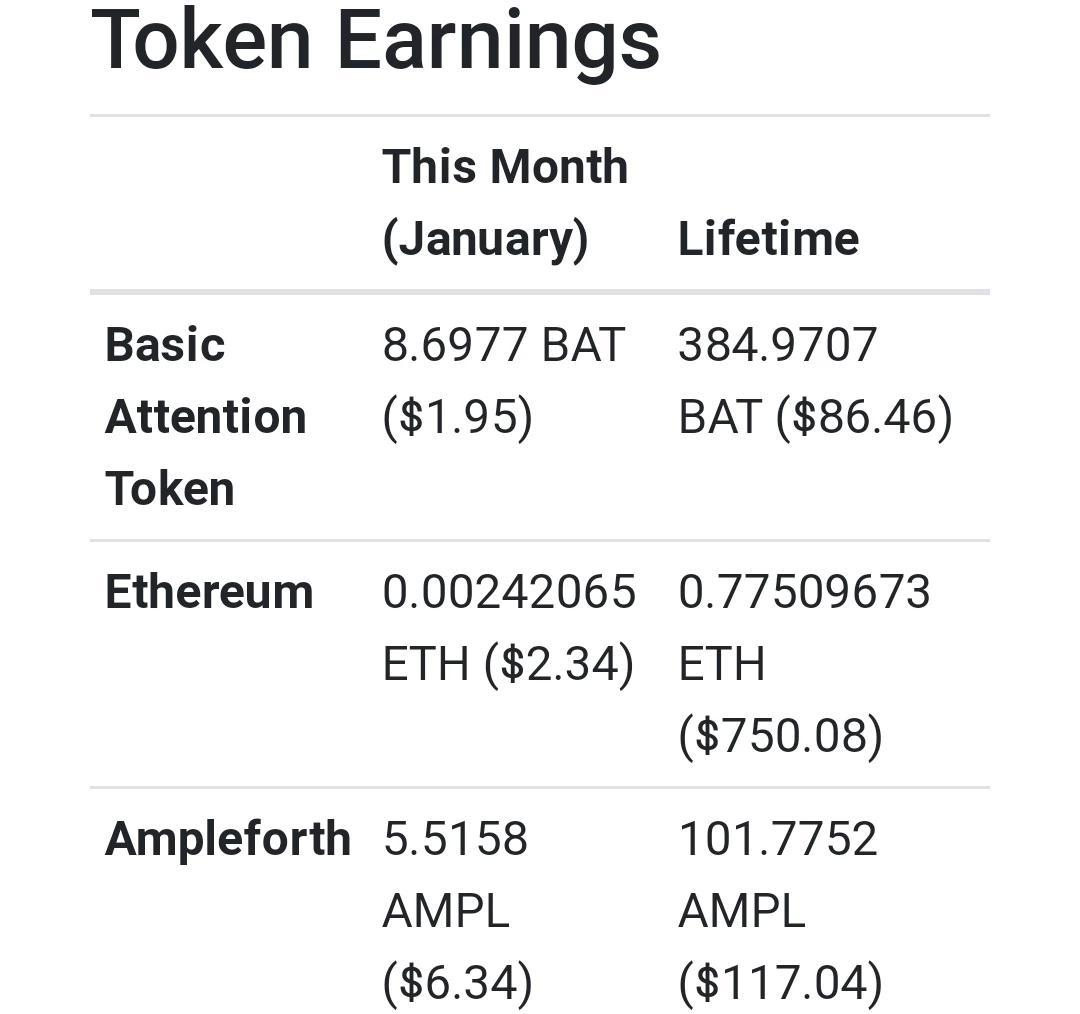Click the ($1.95) BAT dollar value
This screenshot has width=1080, height=1014.
coord(457,417)
